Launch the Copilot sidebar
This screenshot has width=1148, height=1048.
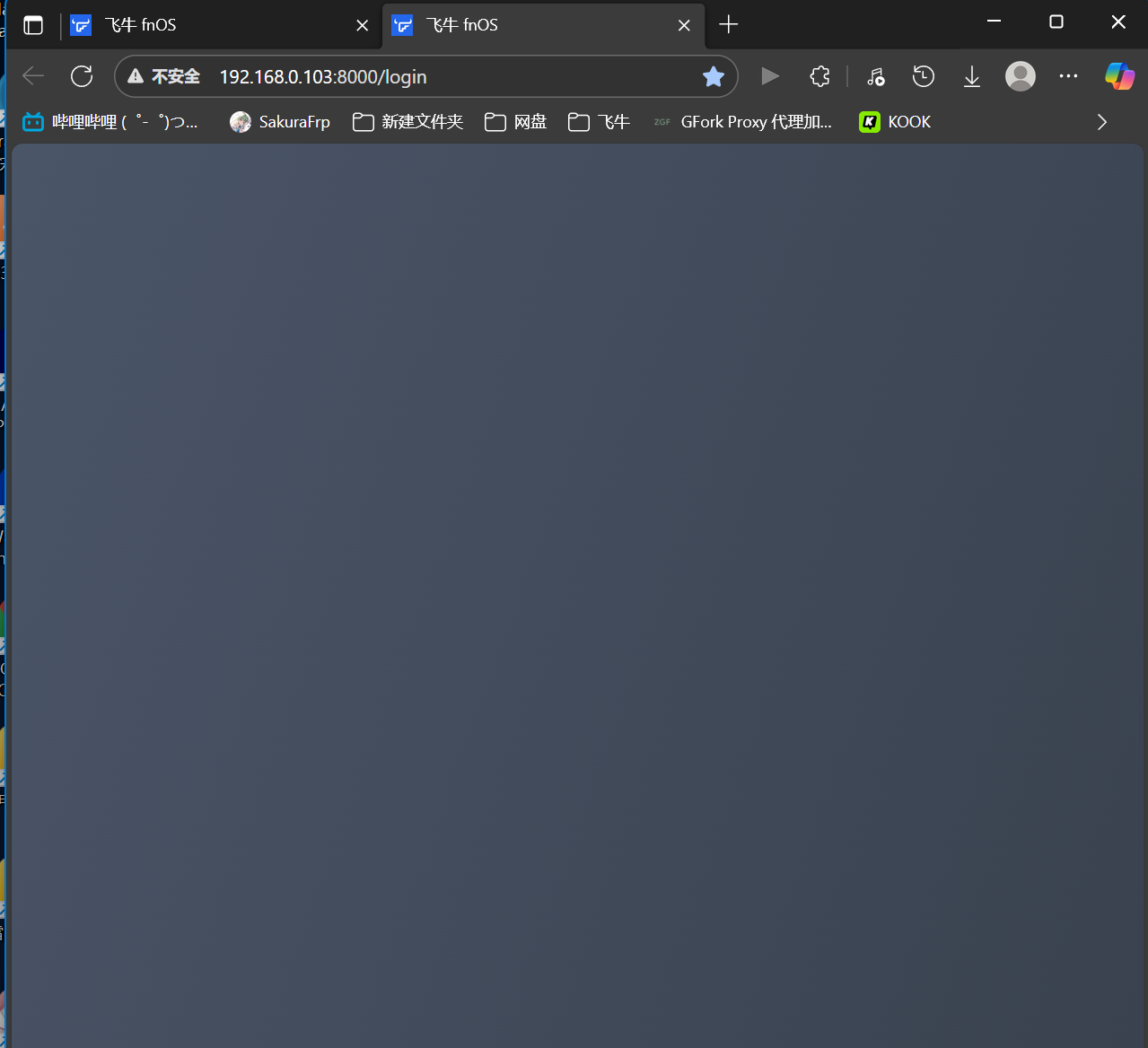pyautogui.click(x=1119, y=76)
